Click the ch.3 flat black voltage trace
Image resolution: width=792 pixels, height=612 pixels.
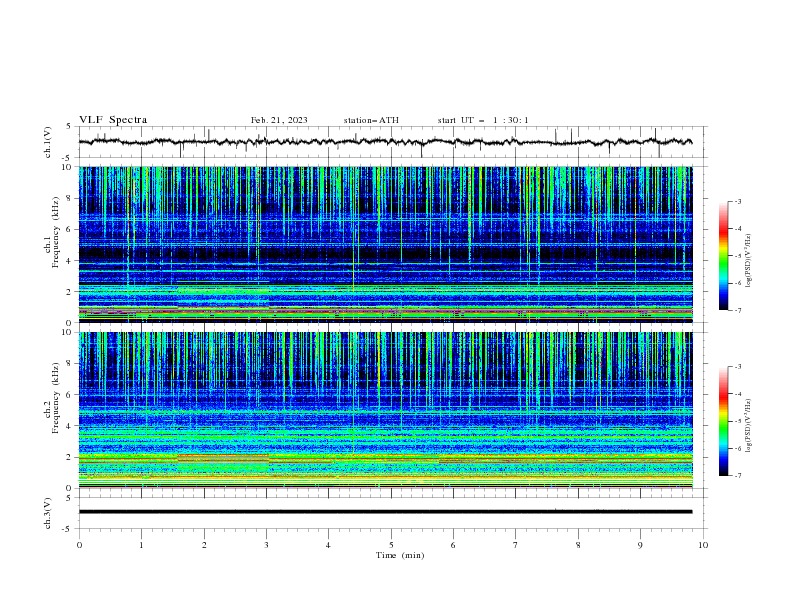(385, 512)
